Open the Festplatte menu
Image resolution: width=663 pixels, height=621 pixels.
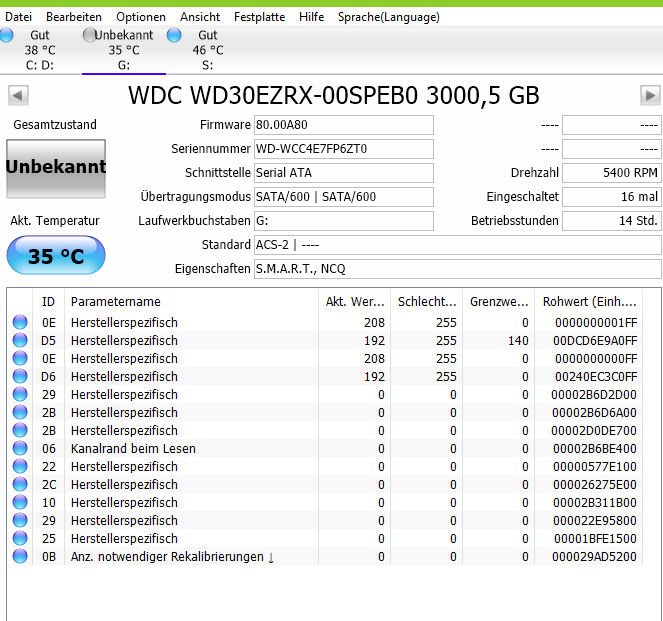point(259,17)
